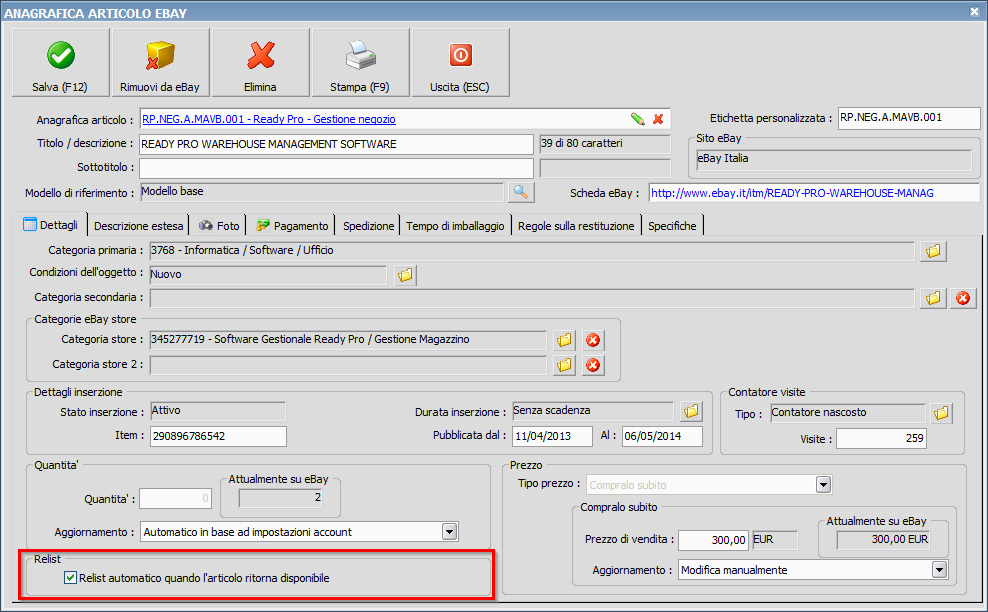Click 'eBay Italia' site value

(834, 159)
